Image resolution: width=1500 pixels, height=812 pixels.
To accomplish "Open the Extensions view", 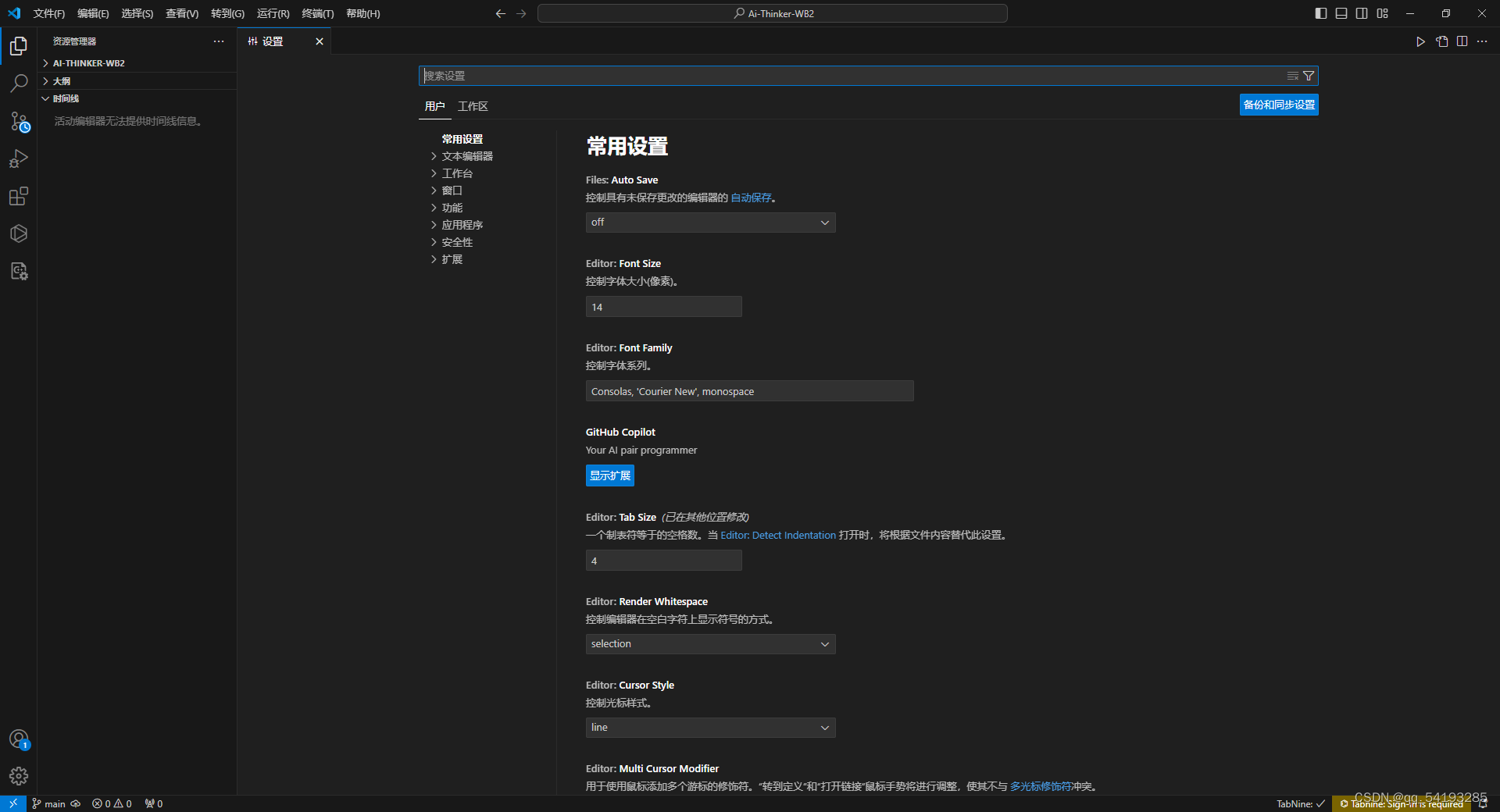I will [x=19, y=196].
